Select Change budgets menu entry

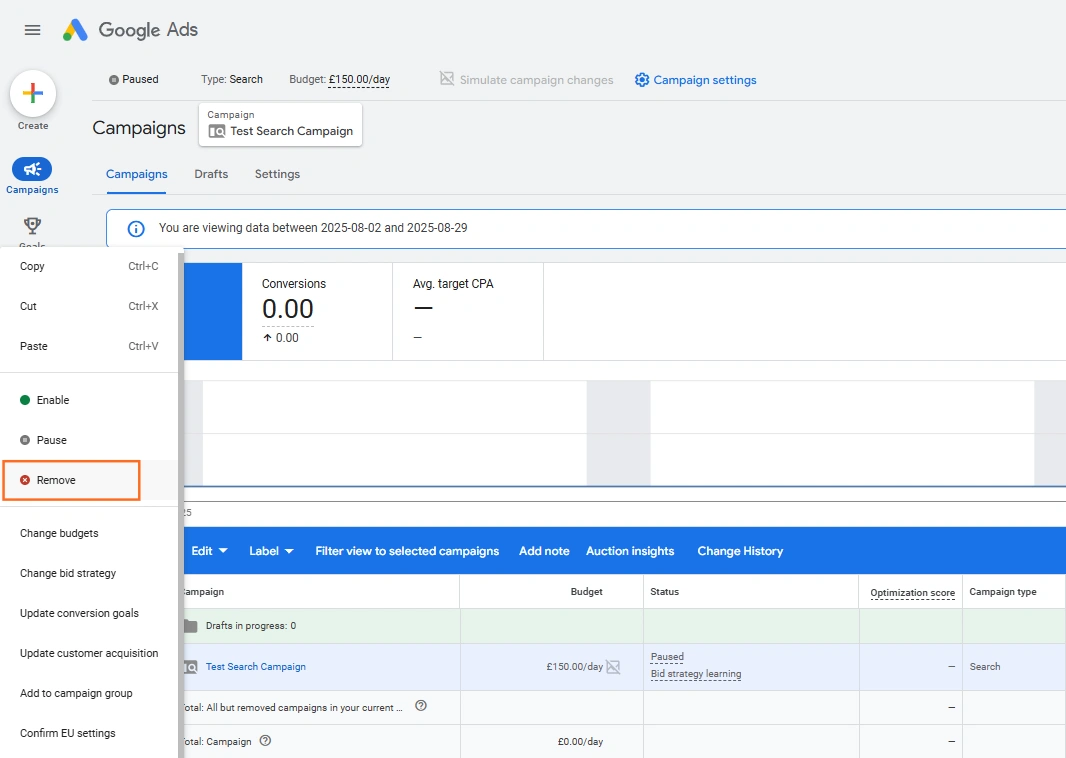(89, 533)
